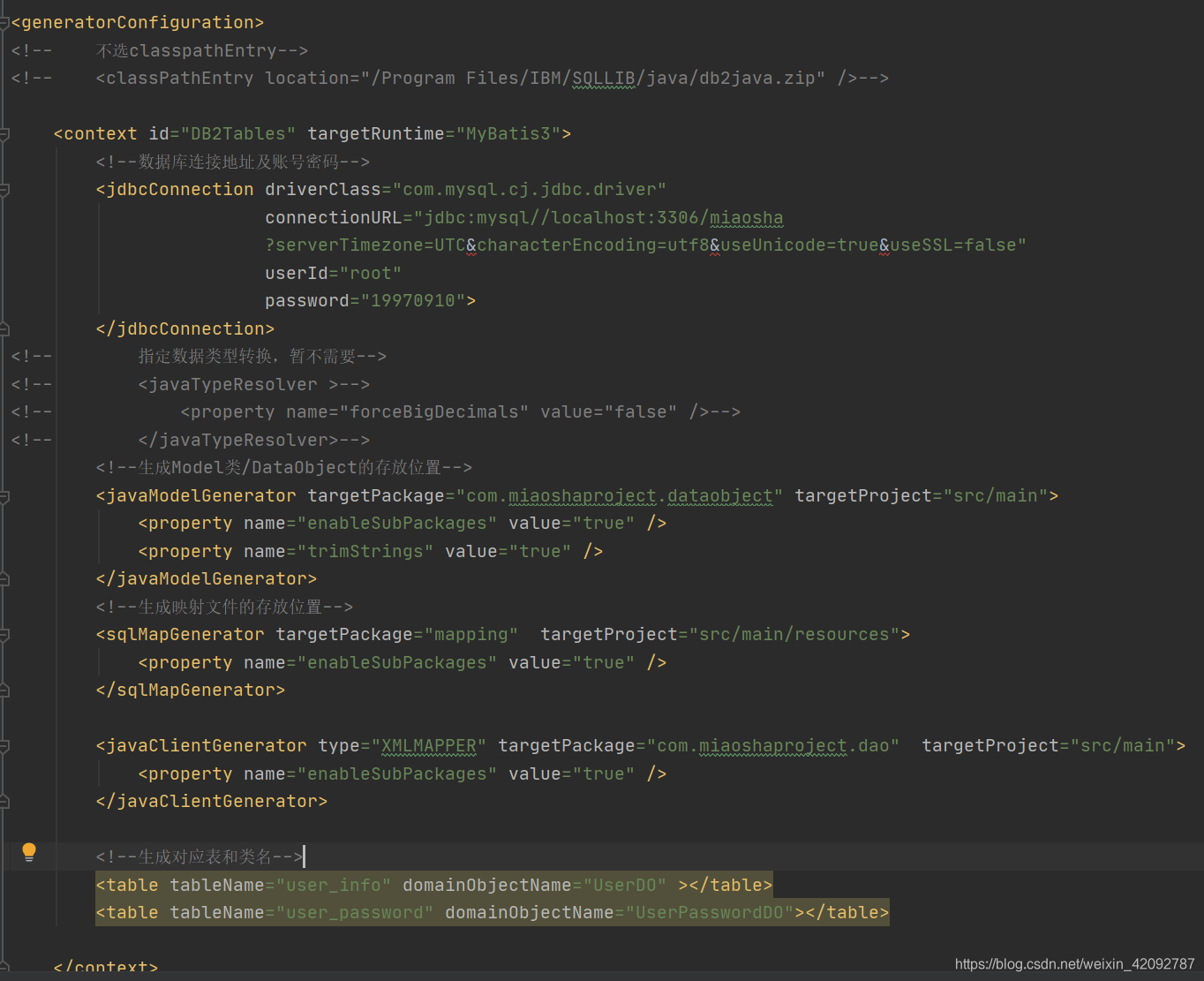Click the closing </javaModelGenerator> tag

pyautogui.click(x=207, y=579)
